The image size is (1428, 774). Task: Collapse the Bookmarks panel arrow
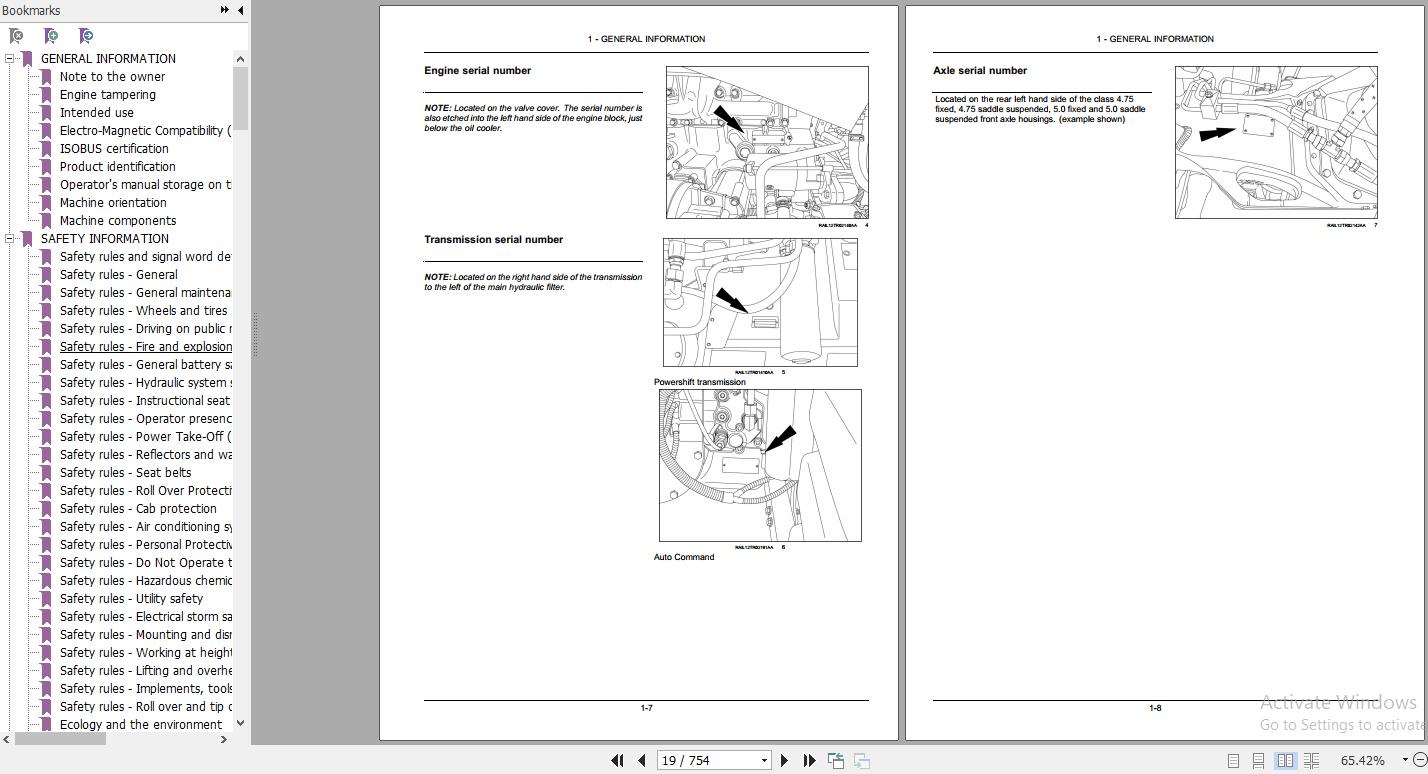[240, 10]
